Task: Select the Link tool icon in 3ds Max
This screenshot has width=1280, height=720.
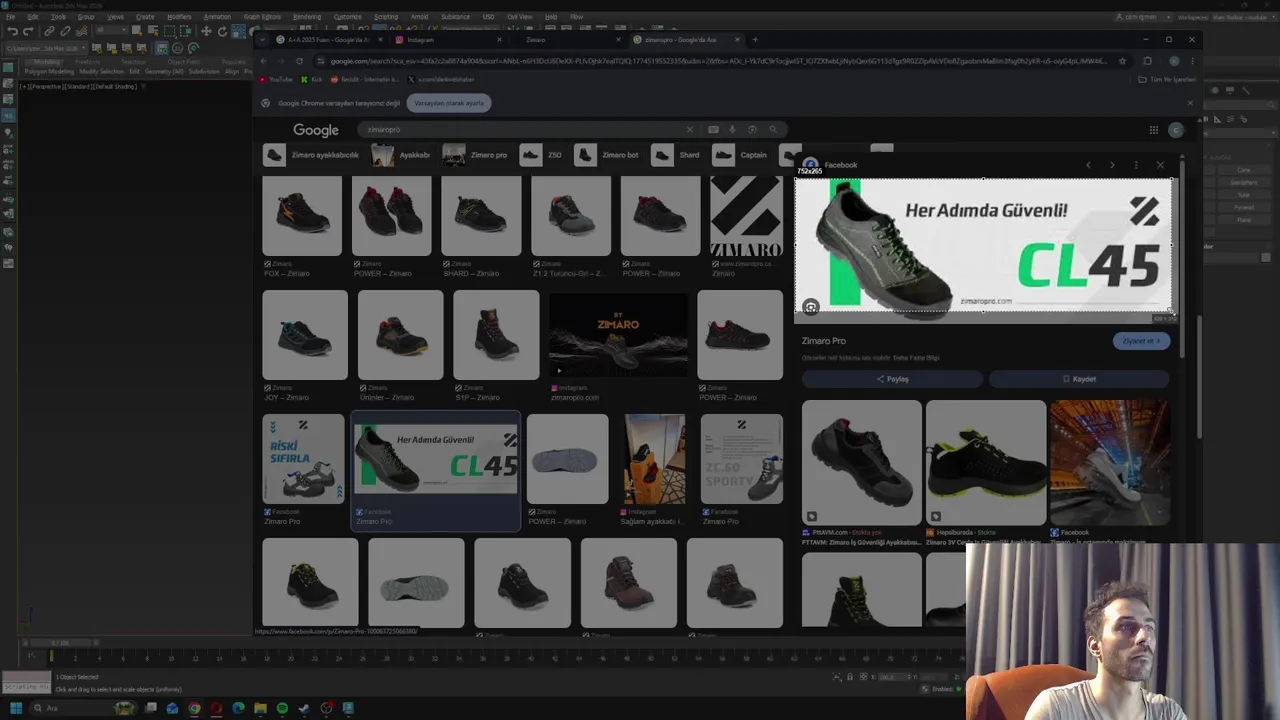Action: [x=48, y=31]
